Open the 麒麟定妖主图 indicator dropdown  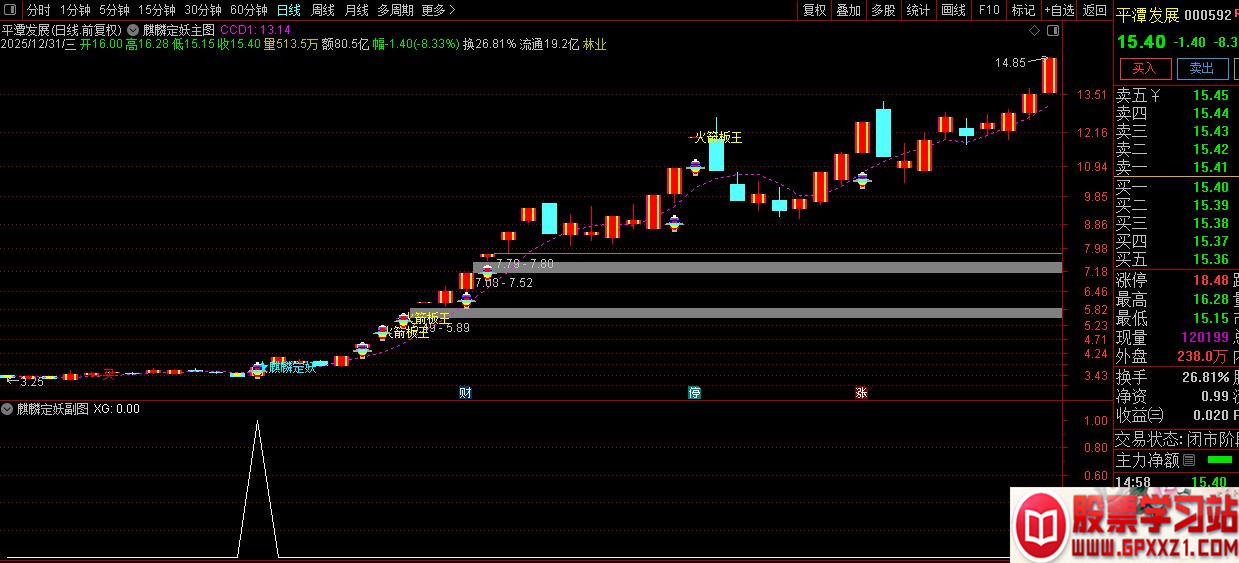[x=133, y=30]
